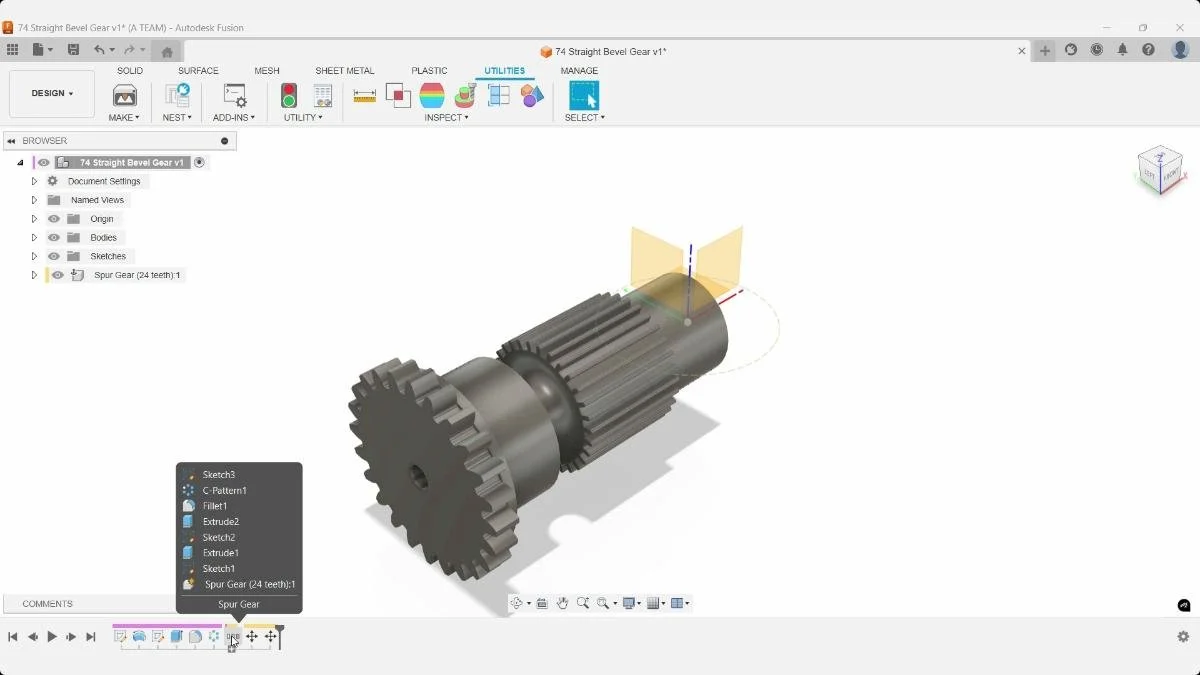This screenshot has width=1200, height=675.
Task: Switch to the MESH tab
Action: pos(267,71)
